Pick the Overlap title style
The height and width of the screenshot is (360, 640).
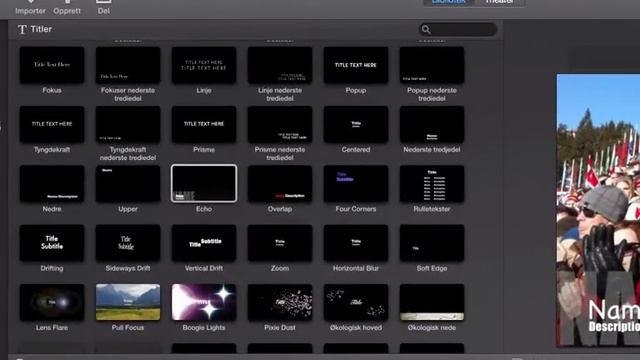(x=280, y=184)
